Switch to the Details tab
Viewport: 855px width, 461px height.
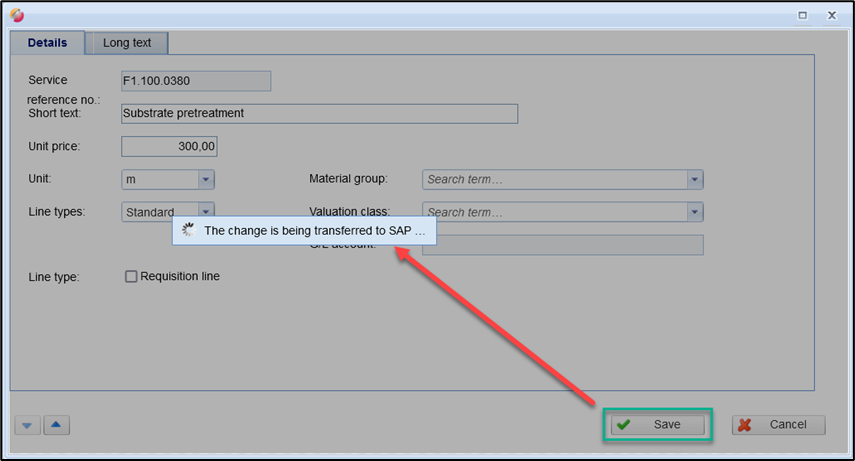coord(47,43)
